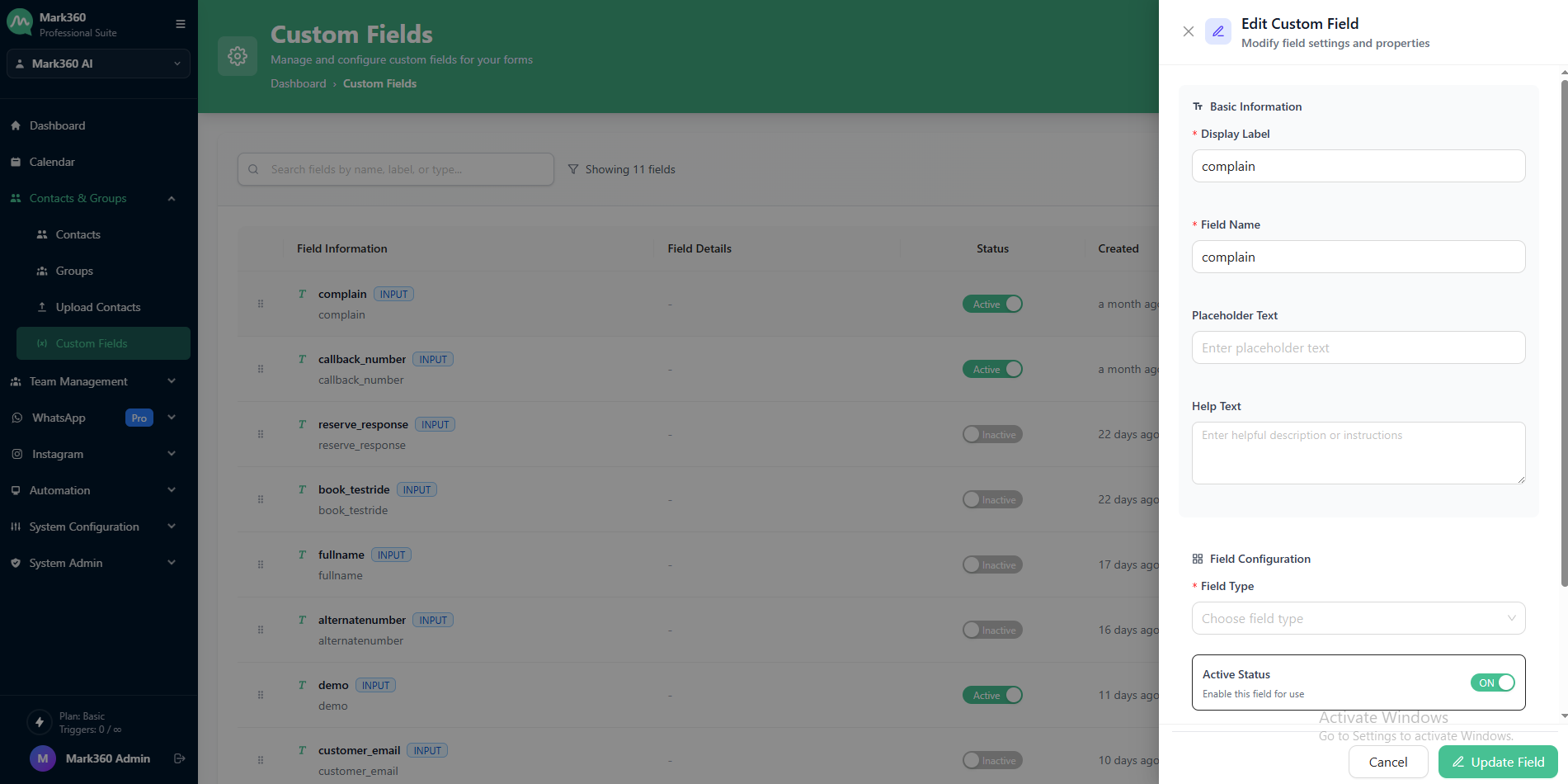This screenshot has height=784, width=1568.
Task: Click the Update Field button
Action: [x=1498, y=762]
